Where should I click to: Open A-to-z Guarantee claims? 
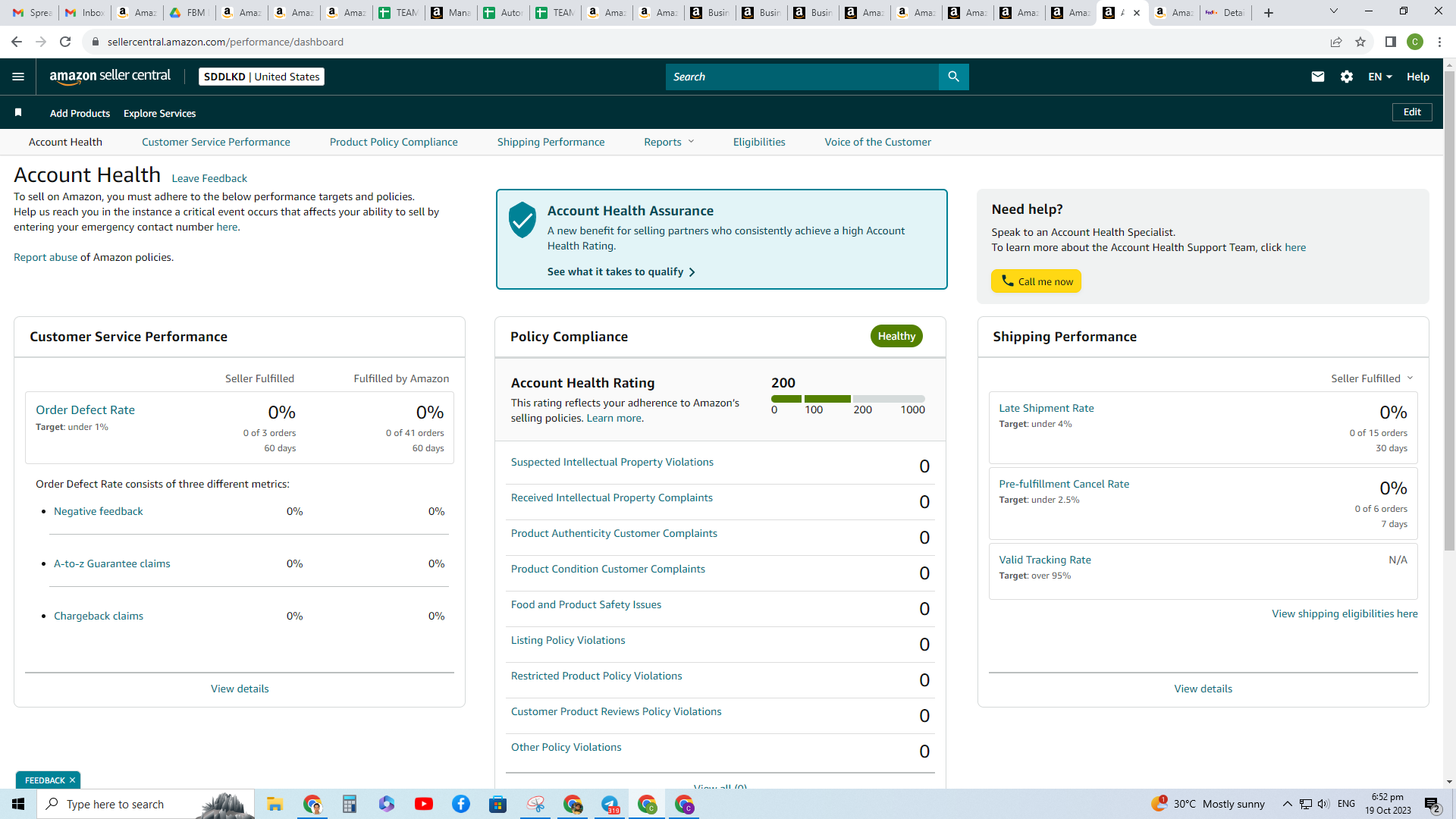pos(112,563)
